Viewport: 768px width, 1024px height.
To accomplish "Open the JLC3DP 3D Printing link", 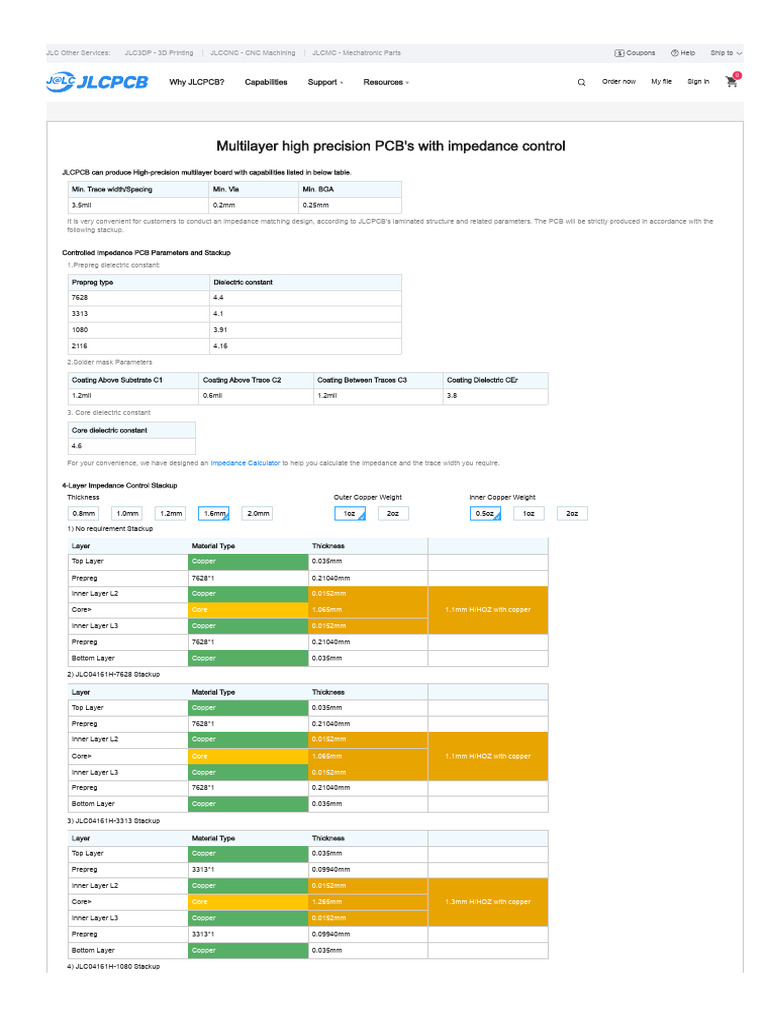I will click(x=159, y=53).
